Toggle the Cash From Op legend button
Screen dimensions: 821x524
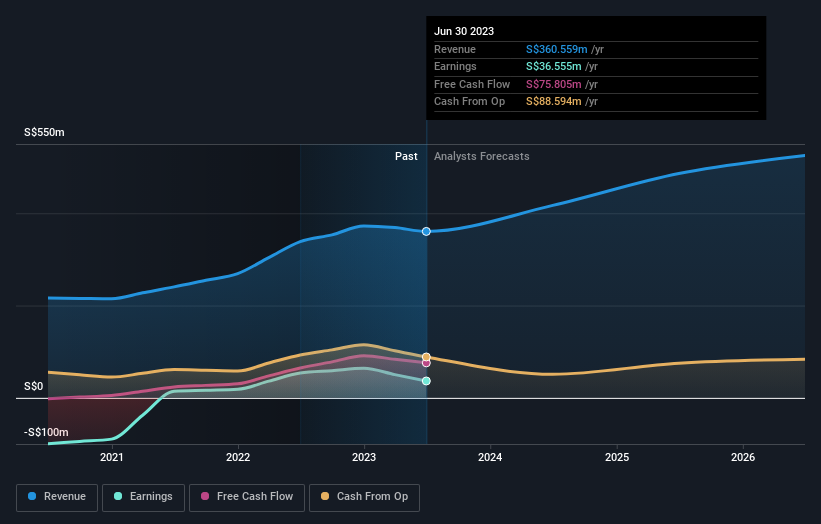364,497
